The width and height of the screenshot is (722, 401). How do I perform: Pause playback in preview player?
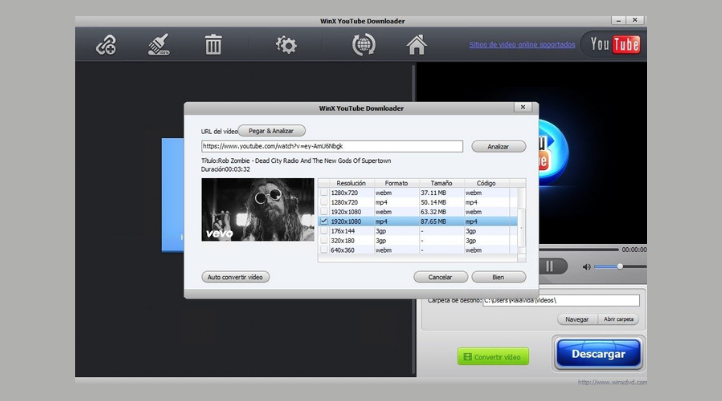(x=549, y=266)
